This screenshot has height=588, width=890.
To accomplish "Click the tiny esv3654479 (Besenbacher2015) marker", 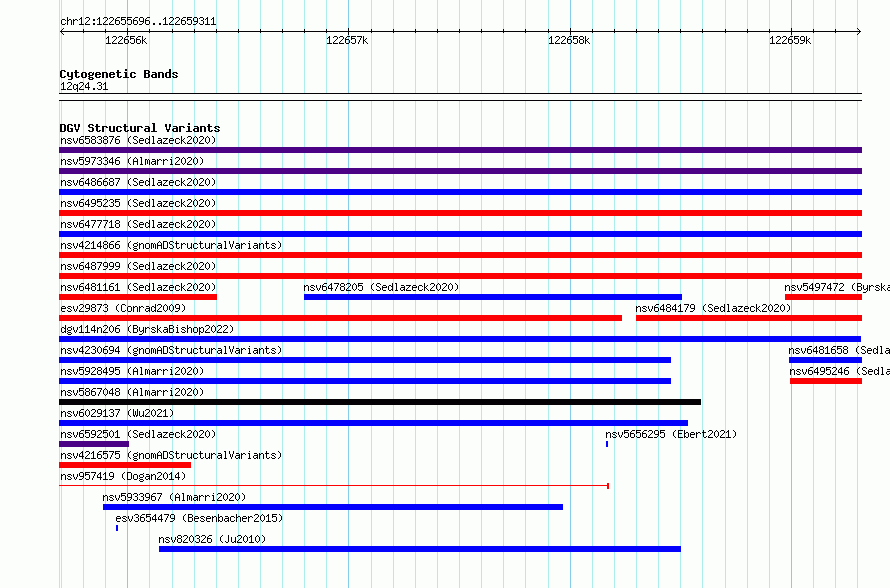I will (117, 528).
